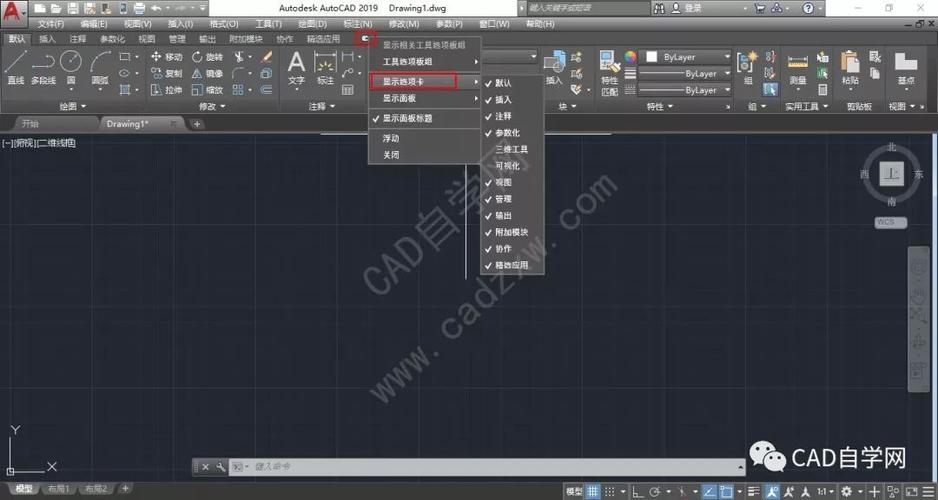Click the WCS coordinate system label
Image resolution: width=938 pixels, height=500 pixels.
tap(890, 222)
